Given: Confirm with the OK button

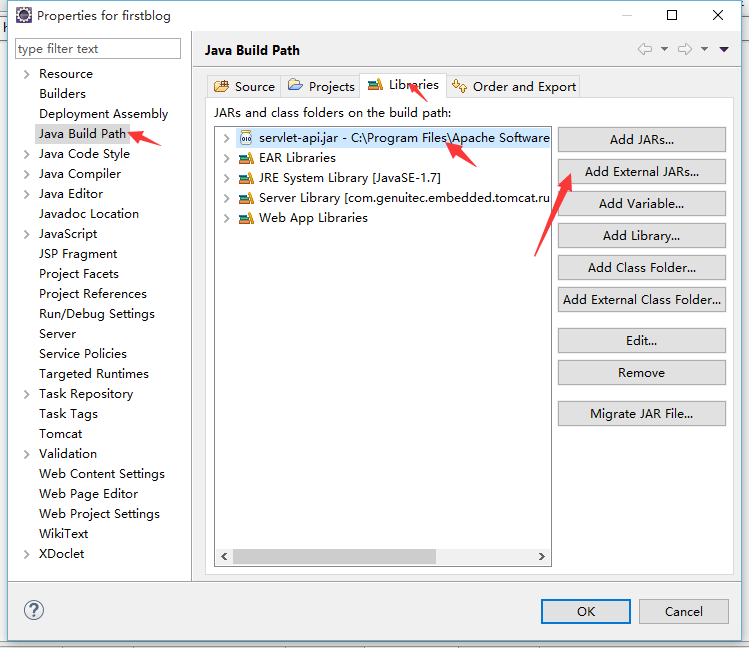Looking at the screenshot, I should [586, 612].
